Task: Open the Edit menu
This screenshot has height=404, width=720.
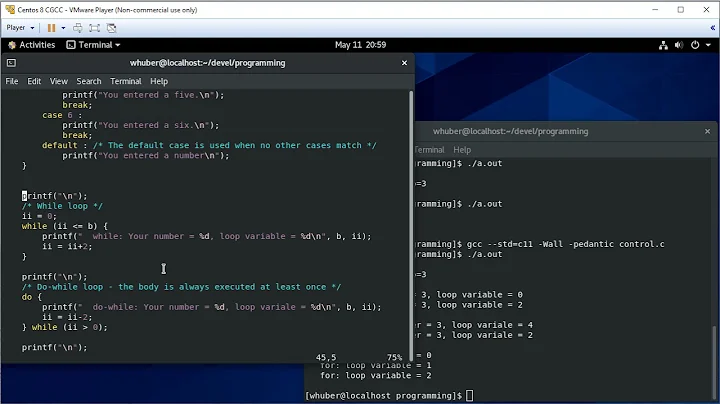Action: (x=34, y=81)
